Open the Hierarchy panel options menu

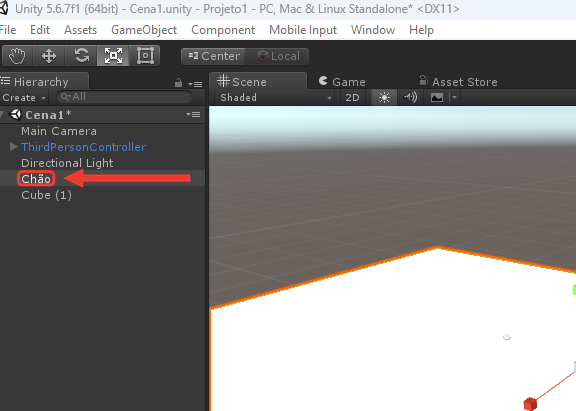(195, 84)
